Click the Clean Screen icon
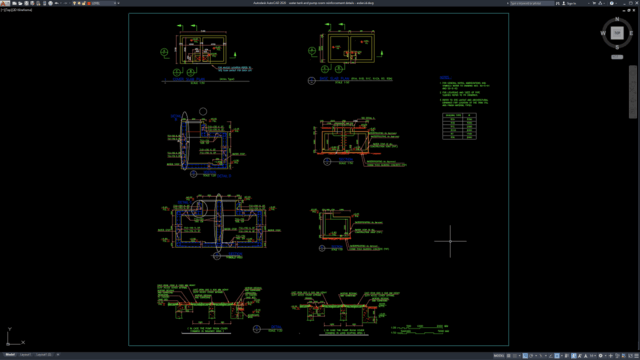Image resolution: width=640 pixels, height=360 pixels. pyautogui.click(x=631, y=356)
